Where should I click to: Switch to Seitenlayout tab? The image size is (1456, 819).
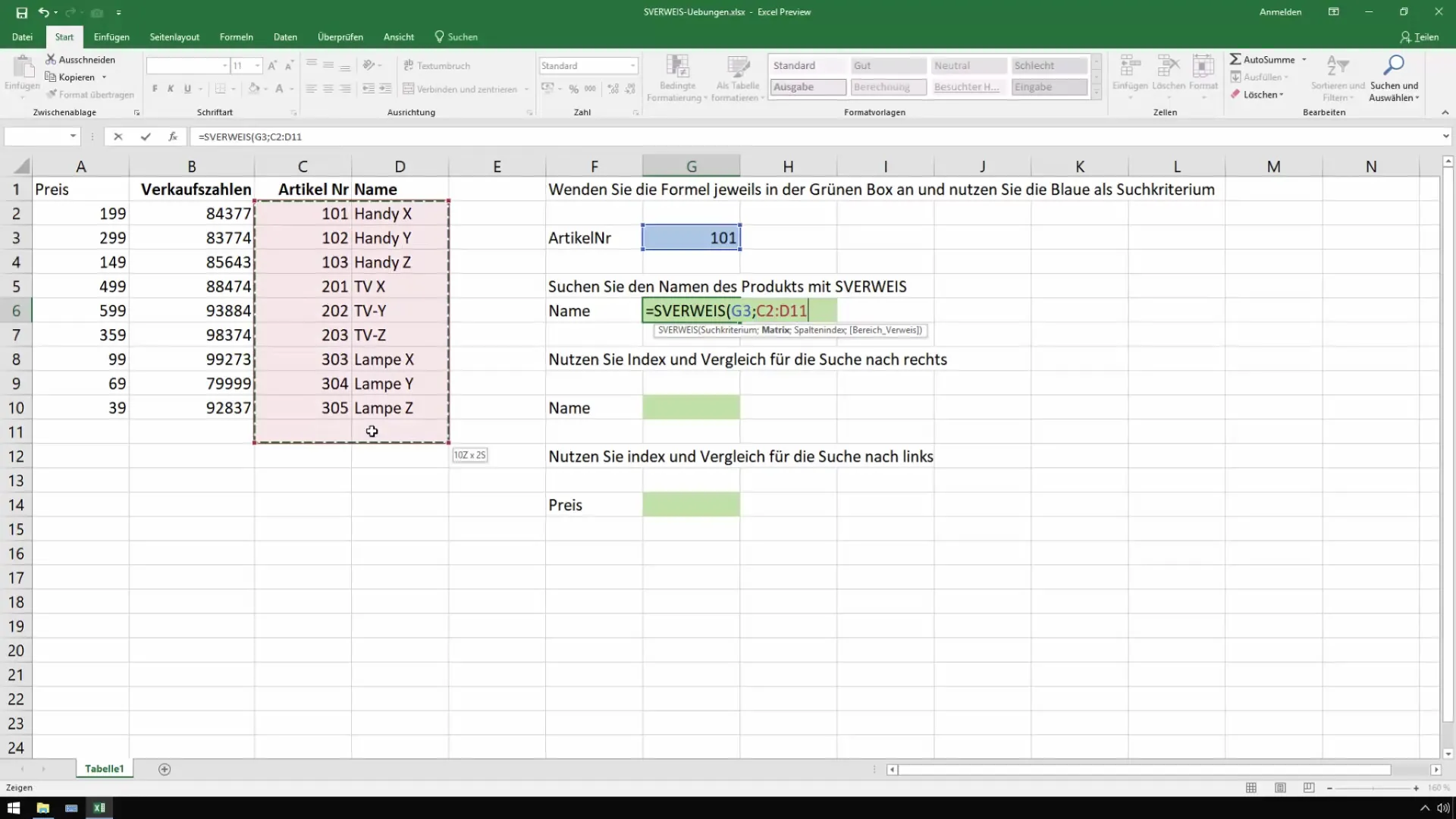174,36
